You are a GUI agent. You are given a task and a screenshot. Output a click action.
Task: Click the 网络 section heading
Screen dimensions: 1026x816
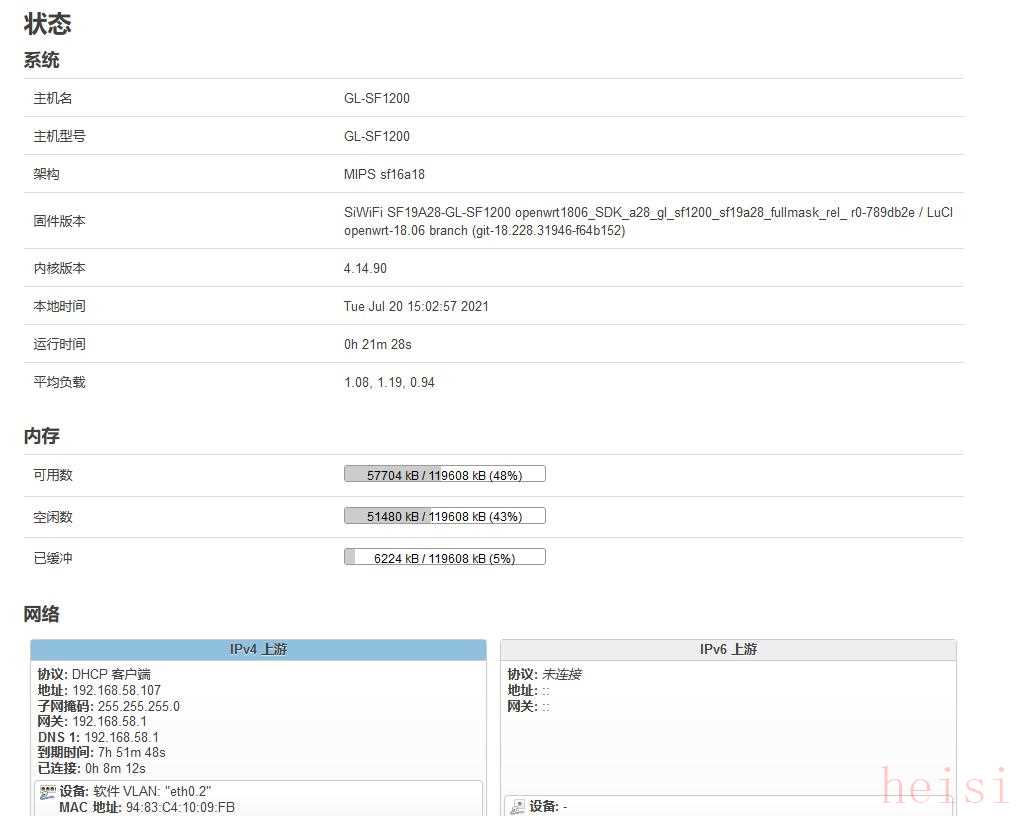(x=42, y=614)
